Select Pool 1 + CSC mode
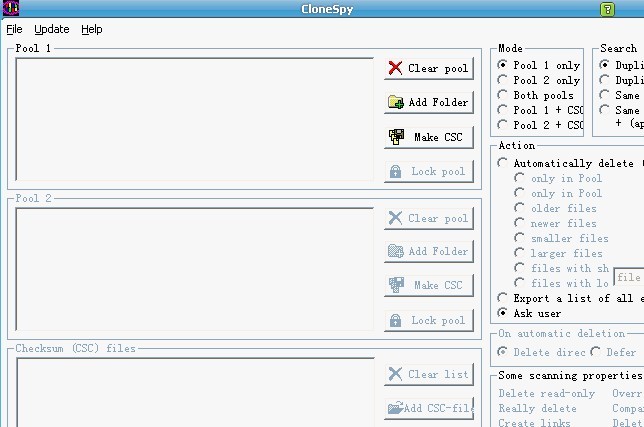This screenshot has height=427, width=644. click(503, 110)
